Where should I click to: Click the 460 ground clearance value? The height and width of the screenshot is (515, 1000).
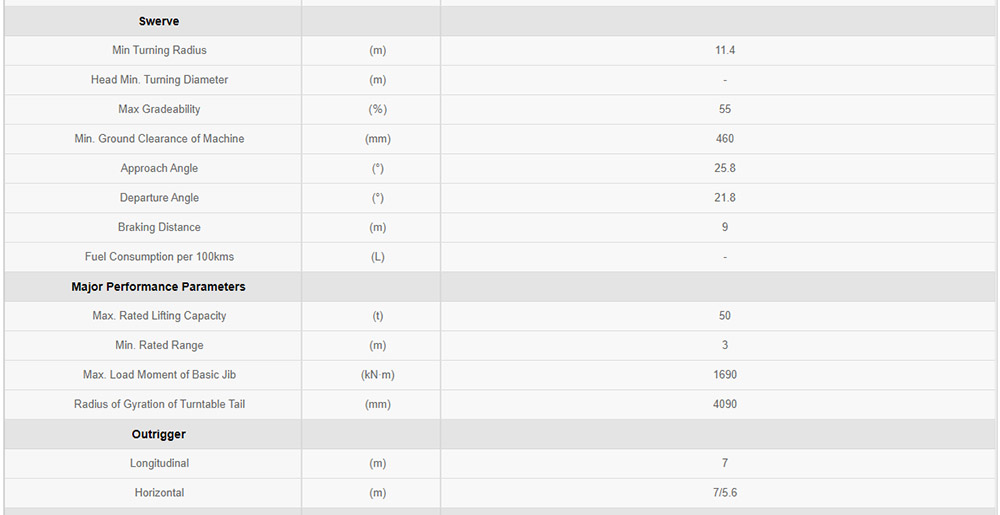tap(724, 138)
